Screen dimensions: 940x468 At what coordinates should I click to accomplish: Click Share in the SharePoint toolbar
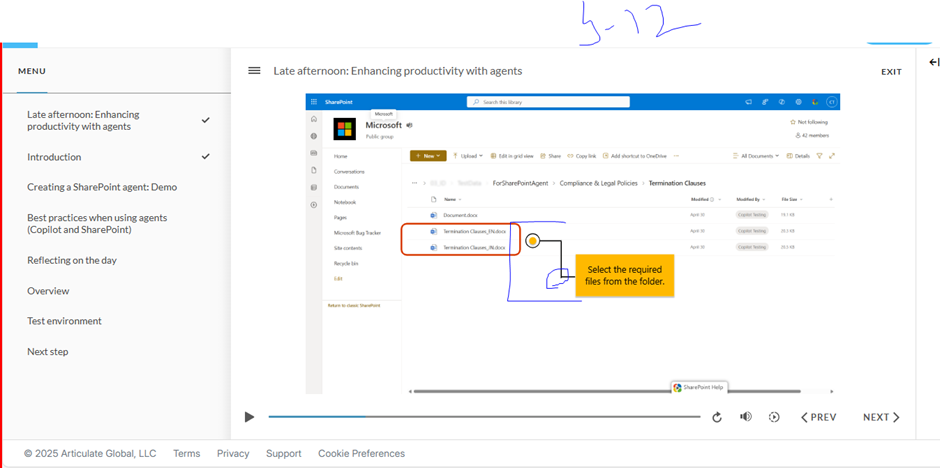tap(550, 156)
